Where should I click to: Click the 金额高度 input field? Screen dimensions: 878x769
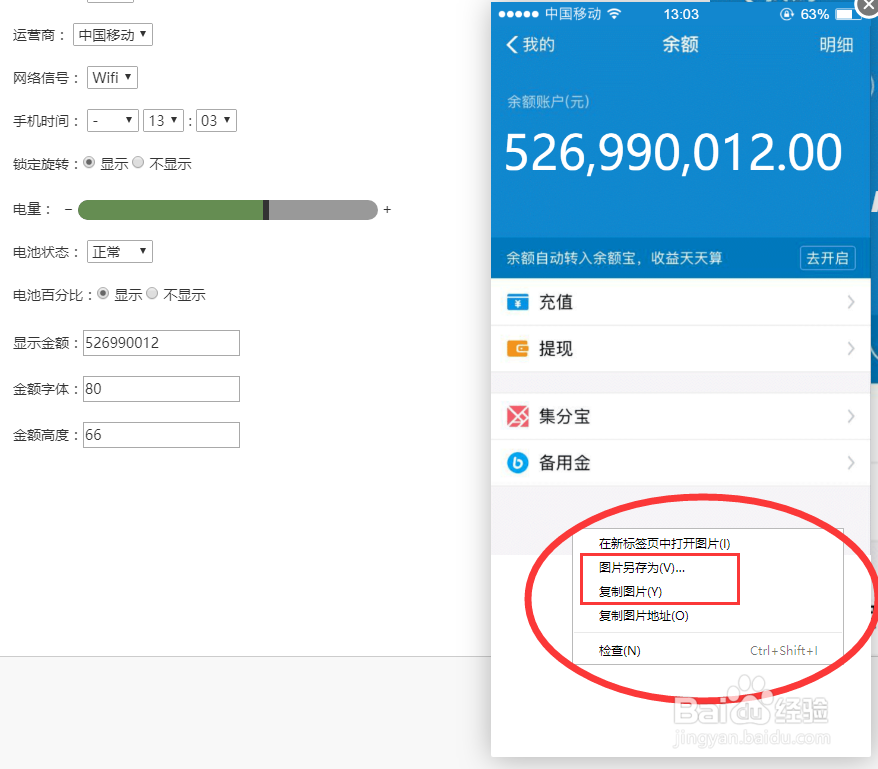(161, 435)
